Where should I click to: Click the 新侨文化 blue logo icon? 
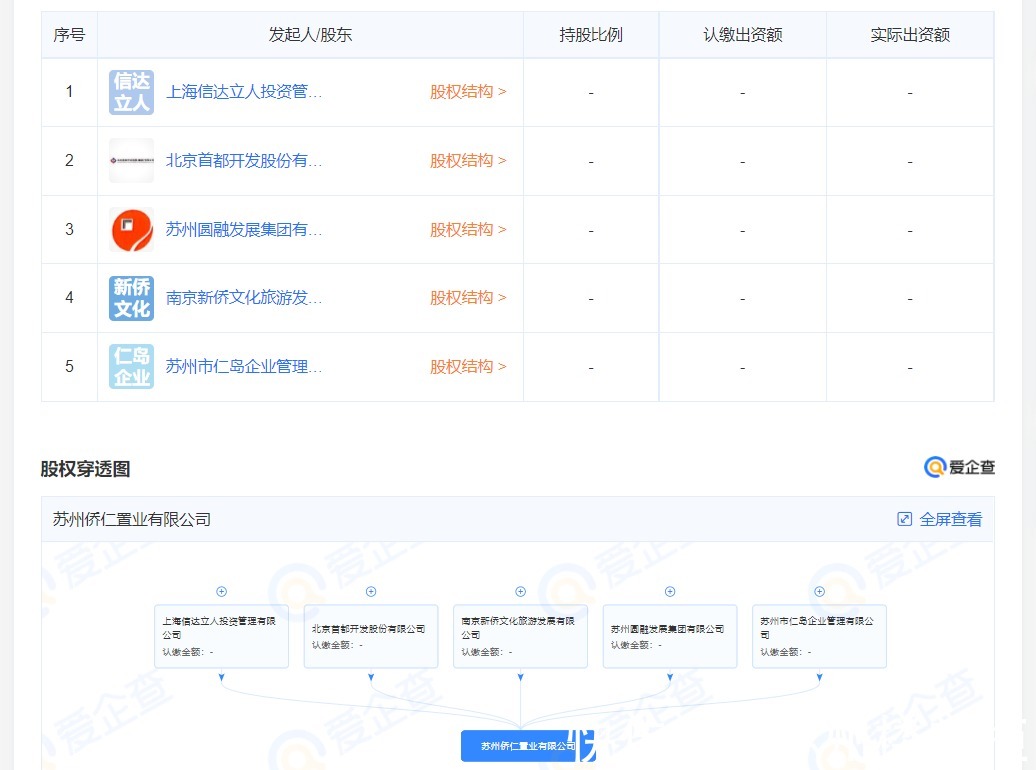click(x=130, y=297)
